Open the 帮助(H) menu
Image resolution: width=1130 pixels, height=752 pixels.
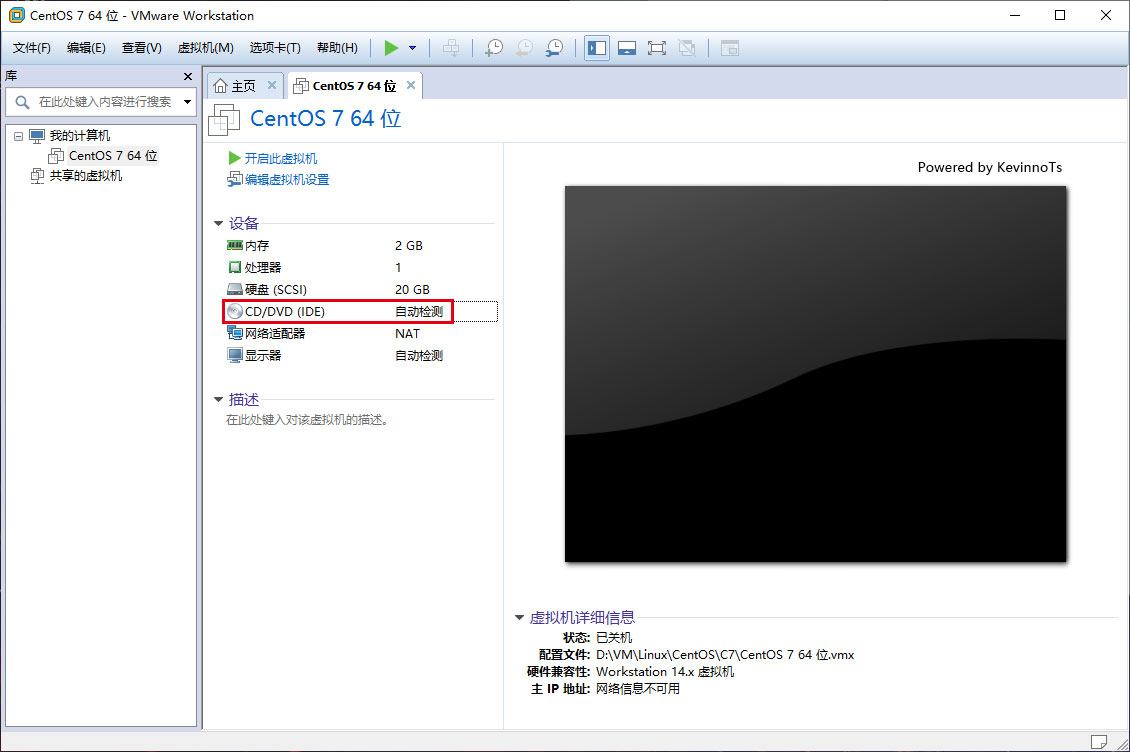pyautogui.click(x=337, y=48)
